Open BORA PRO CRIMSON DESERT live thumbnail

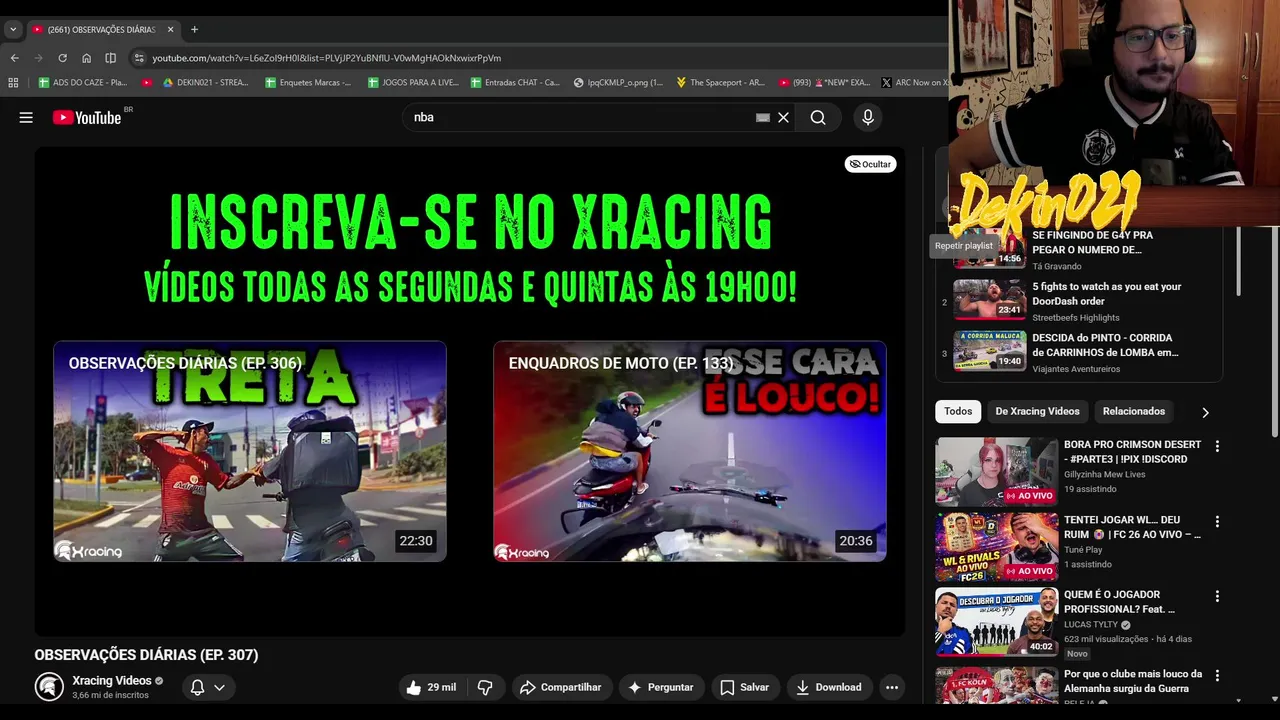(996, 471)
